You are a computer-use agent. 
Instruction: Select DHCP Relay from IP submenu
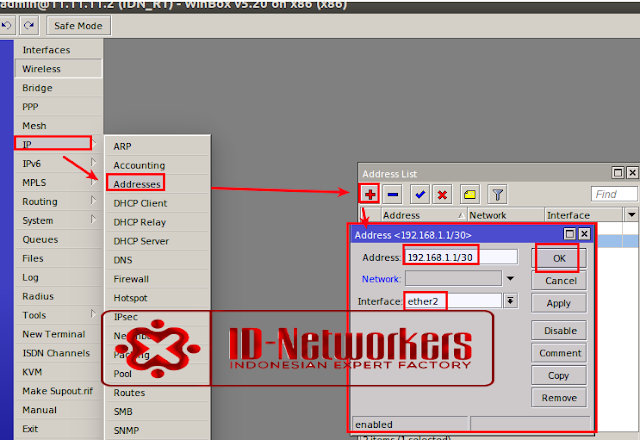click(x=158, y=222)
